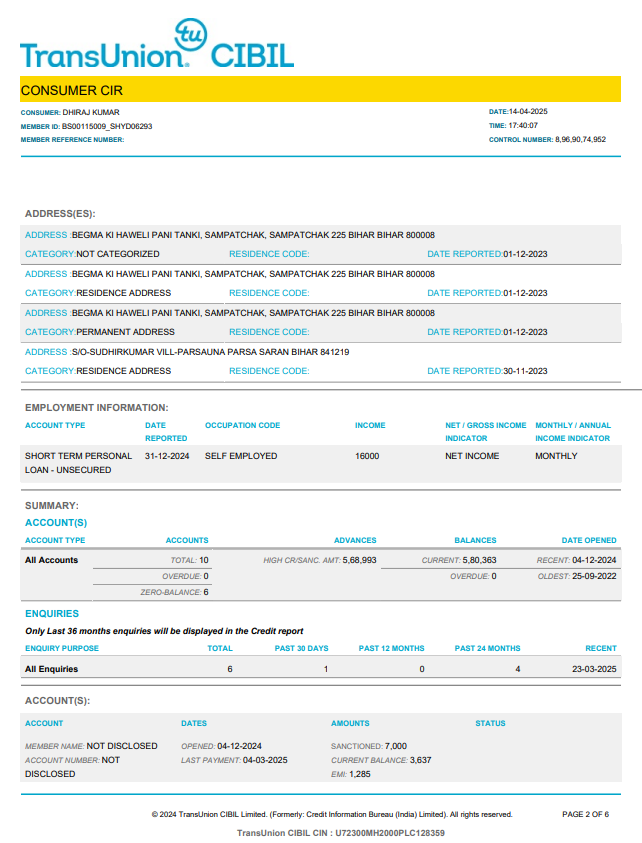This screenshot has width=642, height=843.
Task: Select the consumer name DHIRAJ KUMAR
Action: tap(91, 112)
